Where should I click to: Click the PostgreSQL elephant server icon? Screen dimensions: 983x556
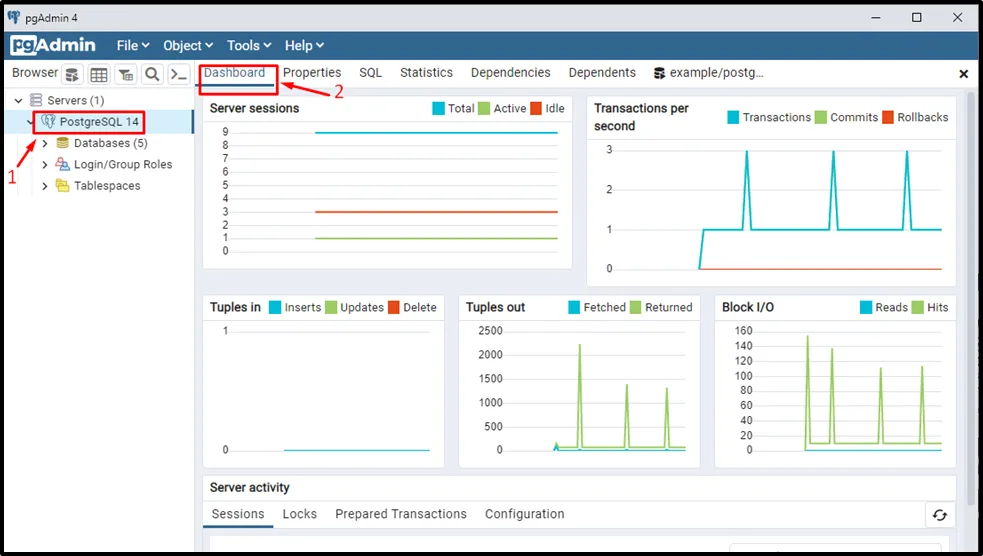48,122
